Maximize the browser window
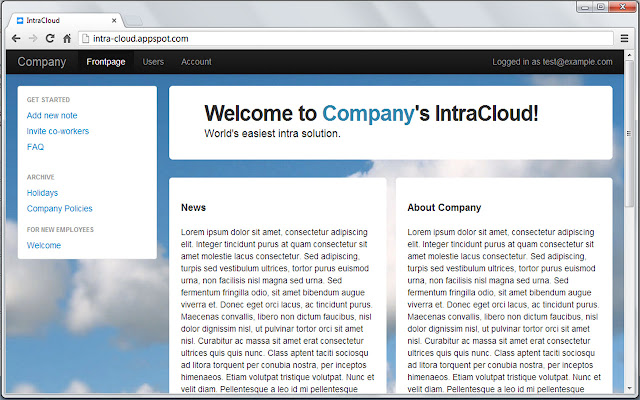 (600, 7)
